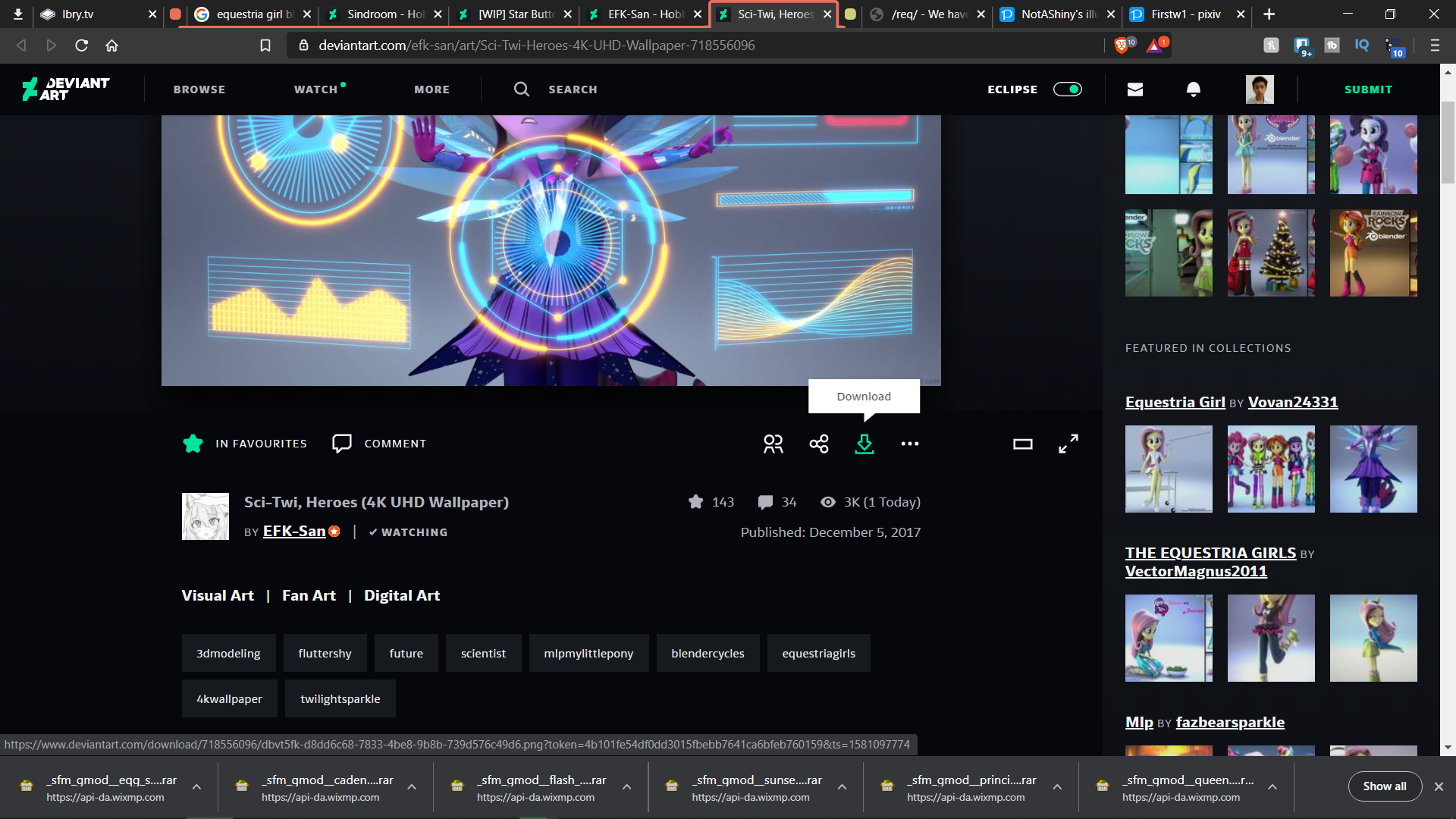Open the messages envelope icon
The height and width of the screenshot is (819, 1456).
click(x=1135, y=89)
